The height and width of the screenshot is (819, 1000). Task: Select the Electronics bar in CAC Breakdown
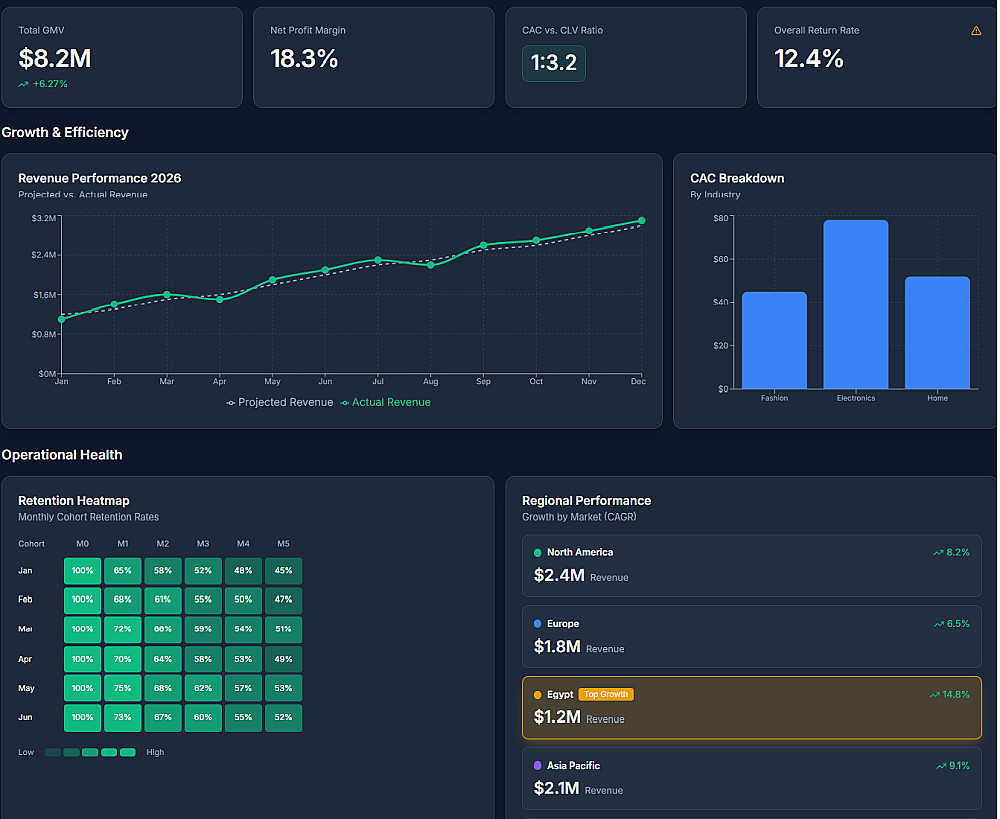pos(856,304)
